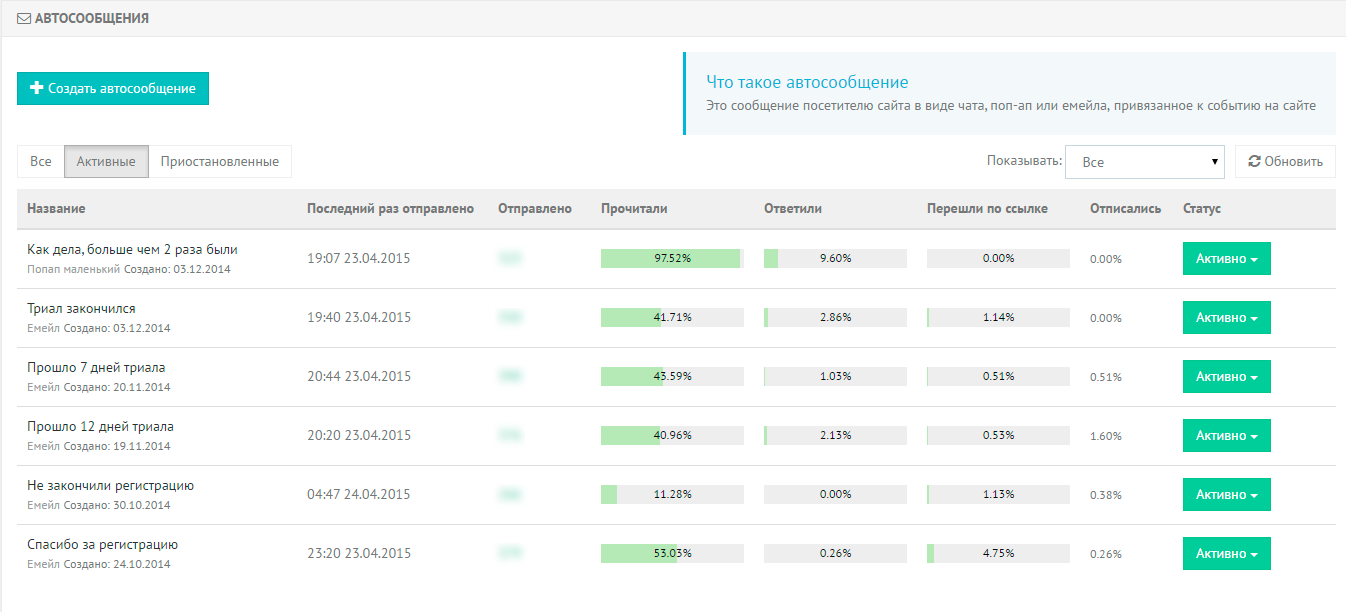The height and width of the screenshot is (612, 1346).
Task: Expand Активно dropdown for Прошло 7 дней триала
Action: click(x=1226, y=377)
